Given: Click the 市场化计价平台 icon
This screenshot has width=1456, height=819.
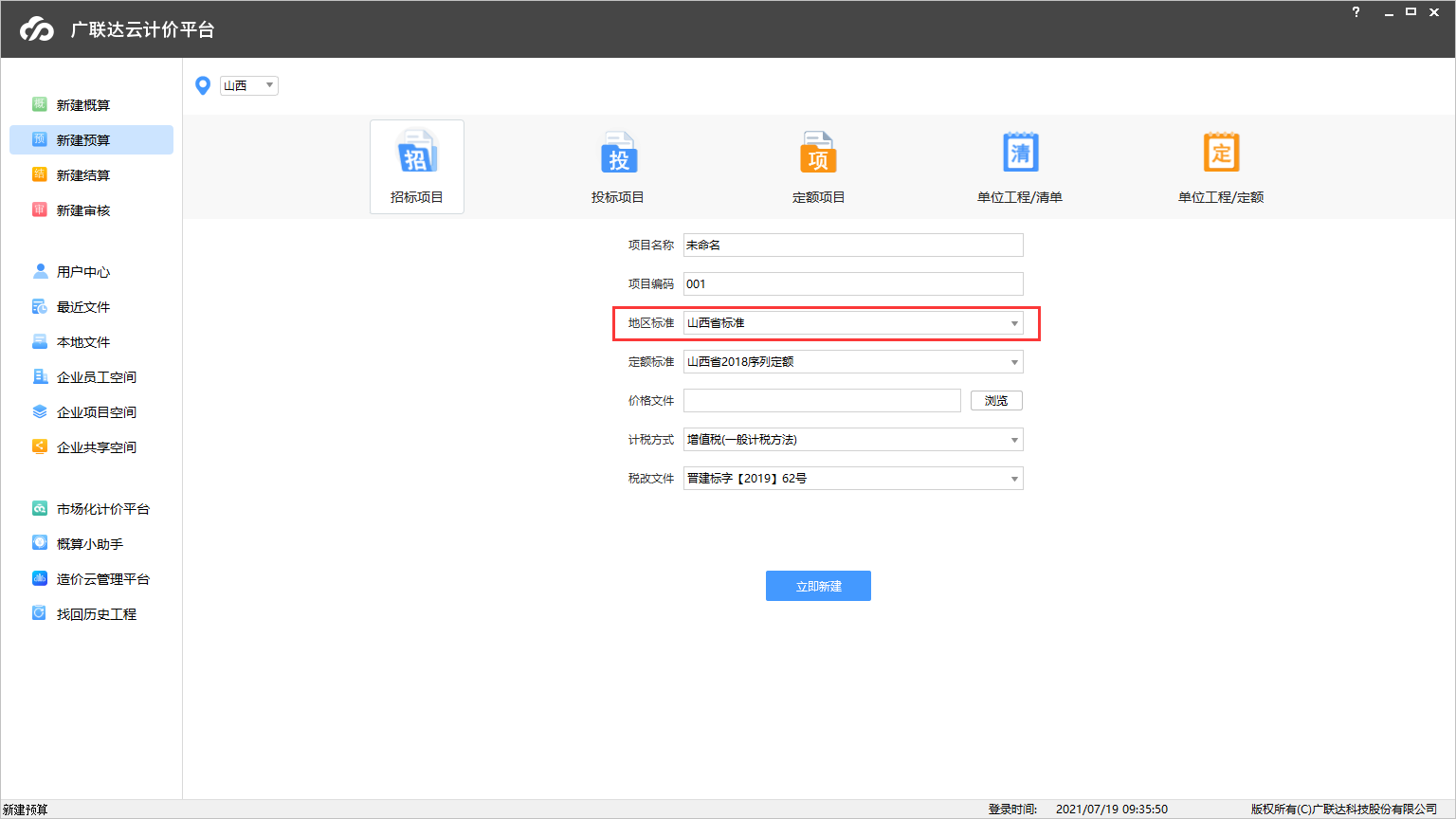Looking at the screenshot, I should pyautogui.click(x=40, y=508).
